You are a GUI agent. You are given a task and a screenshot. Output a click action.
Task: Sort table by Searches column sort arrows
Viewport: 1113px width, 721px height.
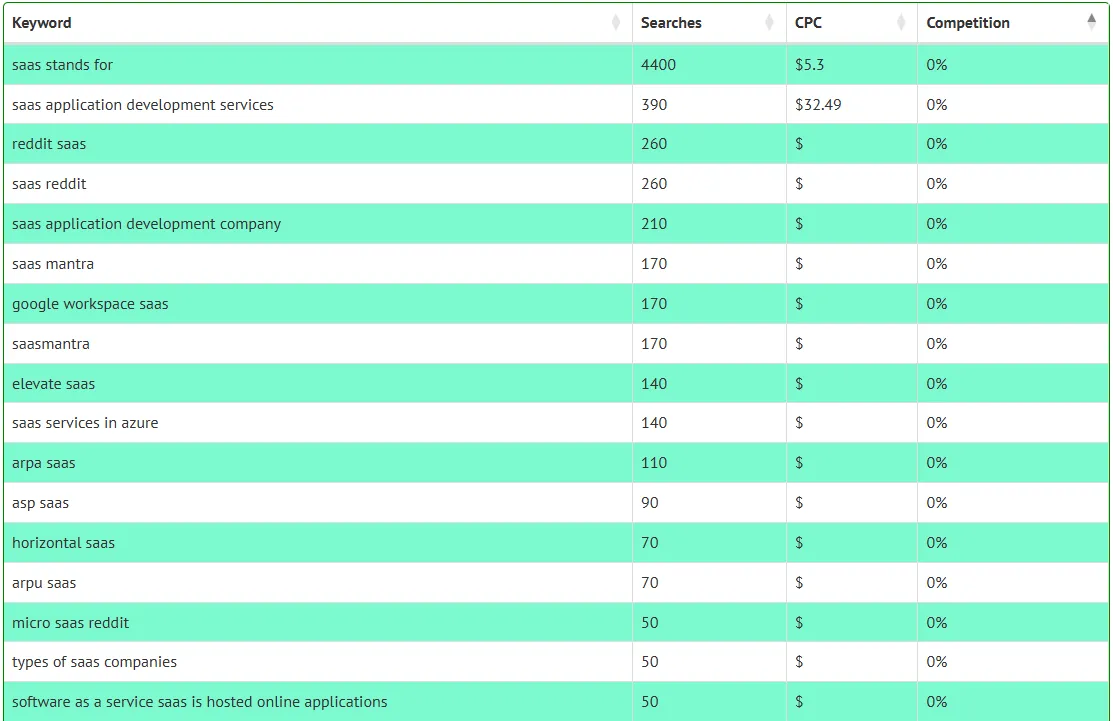click(x=769, y=23)
